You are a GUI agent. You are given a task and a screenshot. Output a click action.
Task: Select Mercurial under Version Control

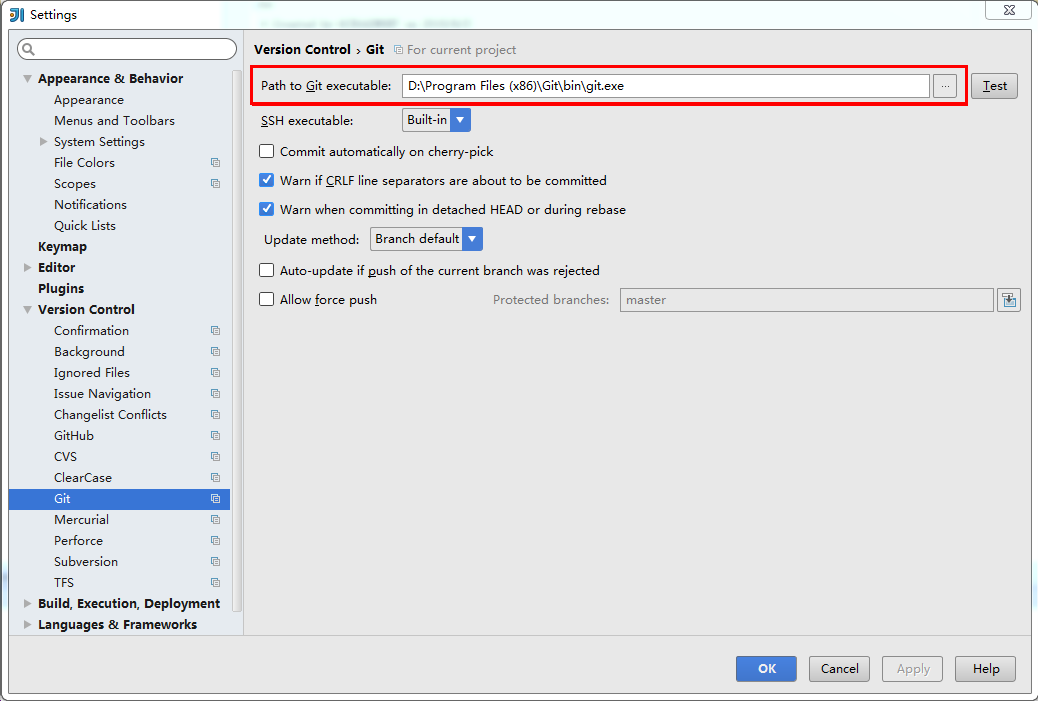pos(81,520)
